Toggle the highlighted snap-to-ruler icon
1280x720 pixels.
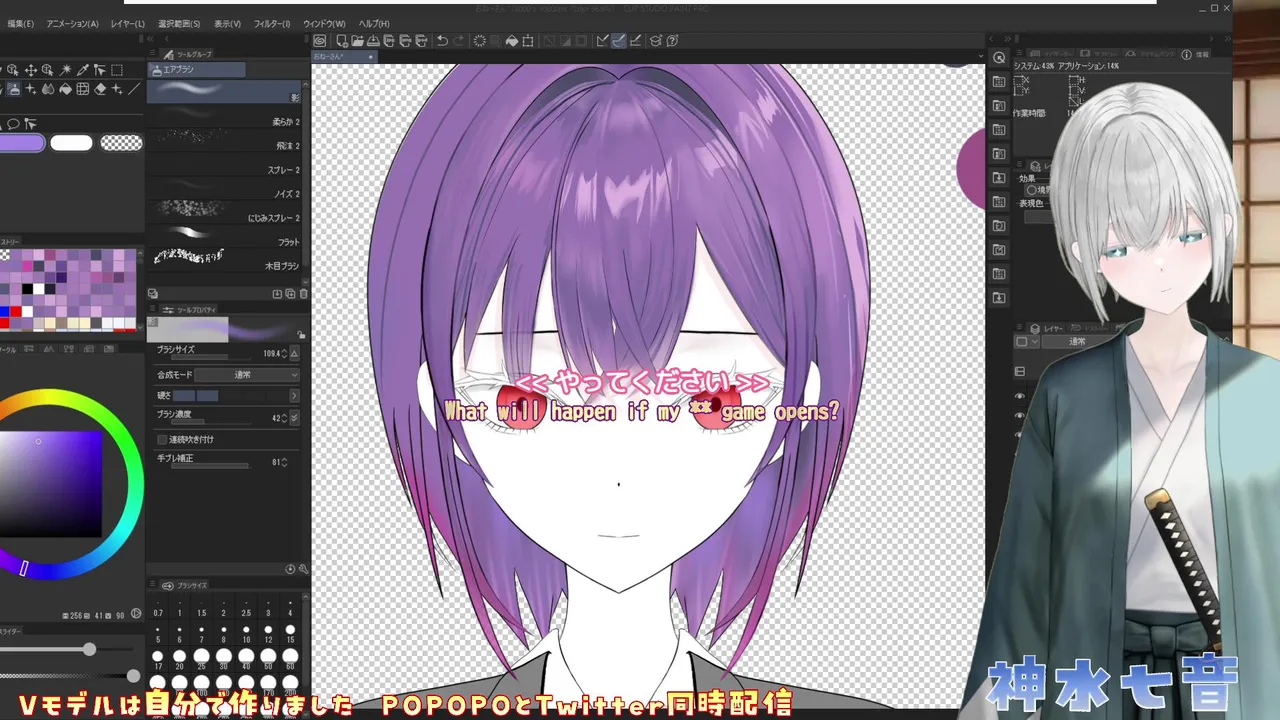pyautogui.click(x=619, y=41)
